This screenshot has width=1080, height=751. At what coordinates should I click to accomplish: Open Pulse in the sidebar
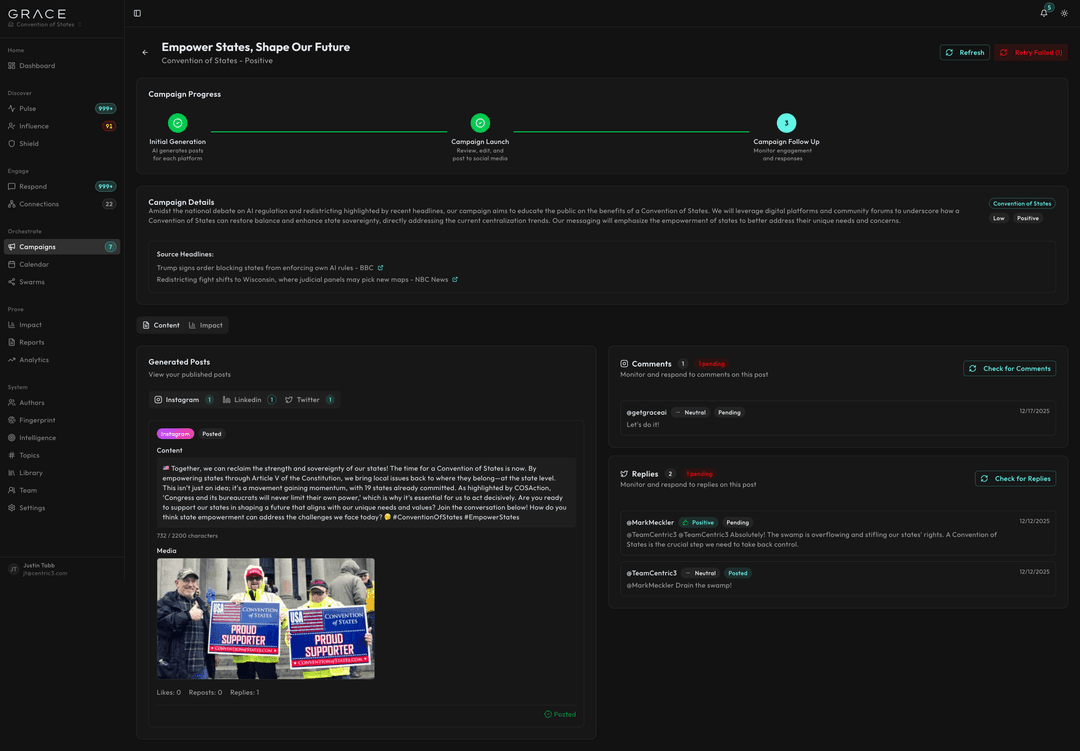coord(28,108)
